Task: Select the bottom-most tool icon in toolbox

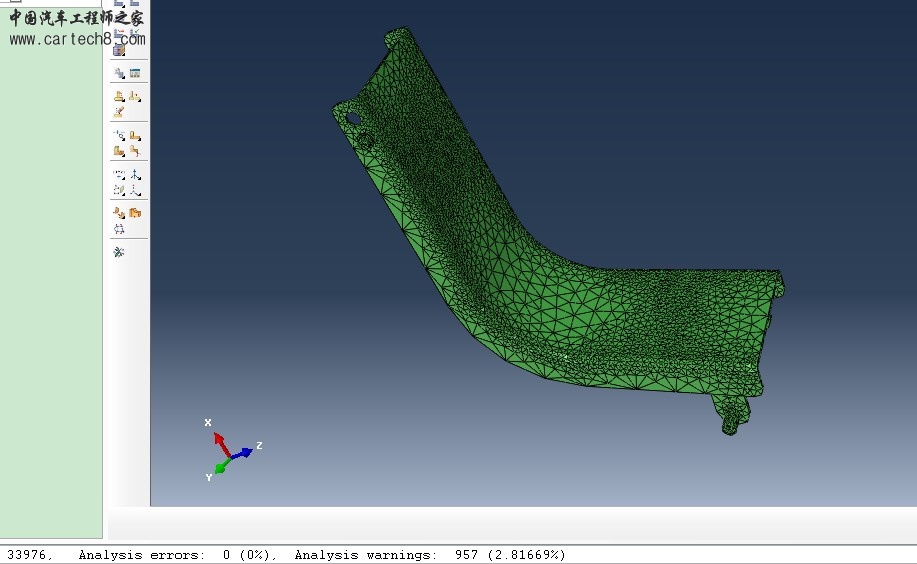Action: coord(120,252)
